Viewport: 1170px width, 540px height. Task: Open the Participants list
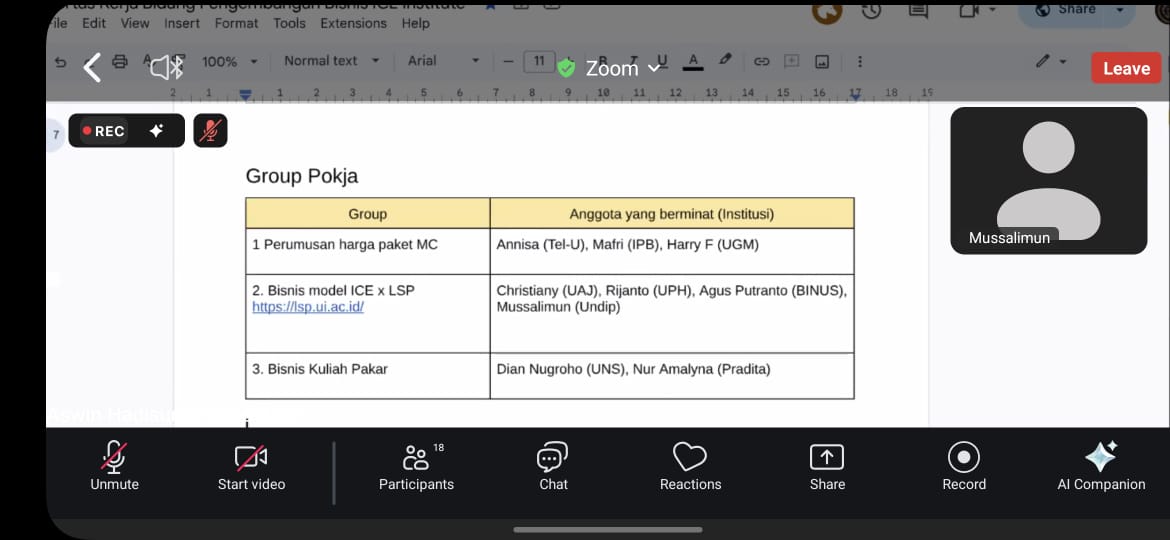click(x=416, y=467)
